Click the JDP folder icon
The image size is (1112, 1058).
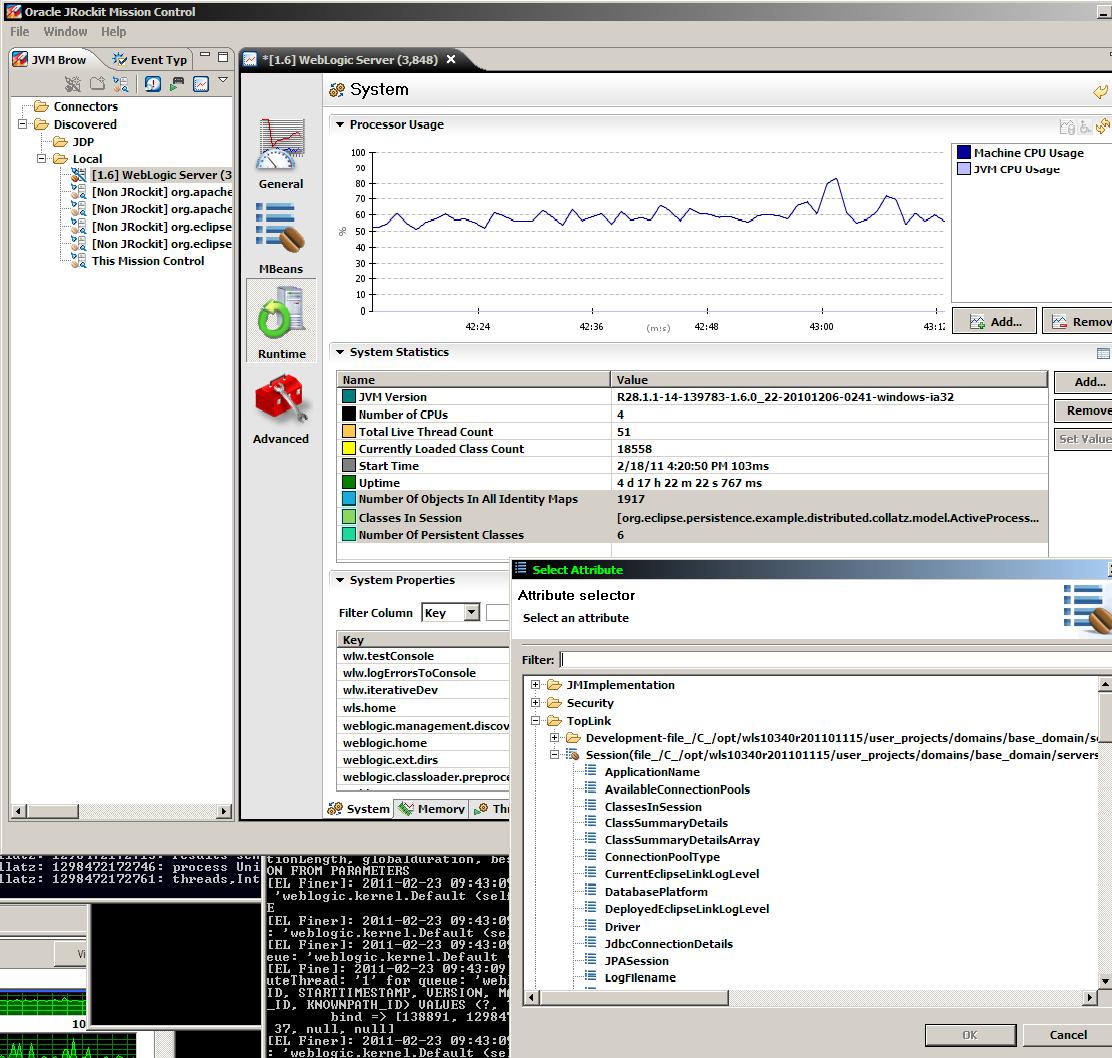[60, 142]
